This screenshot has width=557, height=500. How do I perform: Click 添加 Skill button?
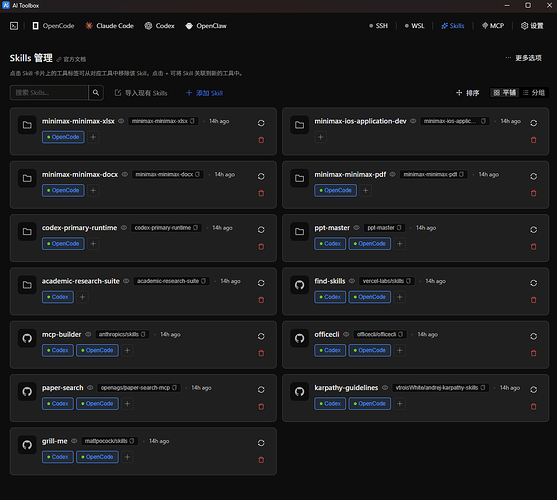pyautogui.click(x=205, y=93)
